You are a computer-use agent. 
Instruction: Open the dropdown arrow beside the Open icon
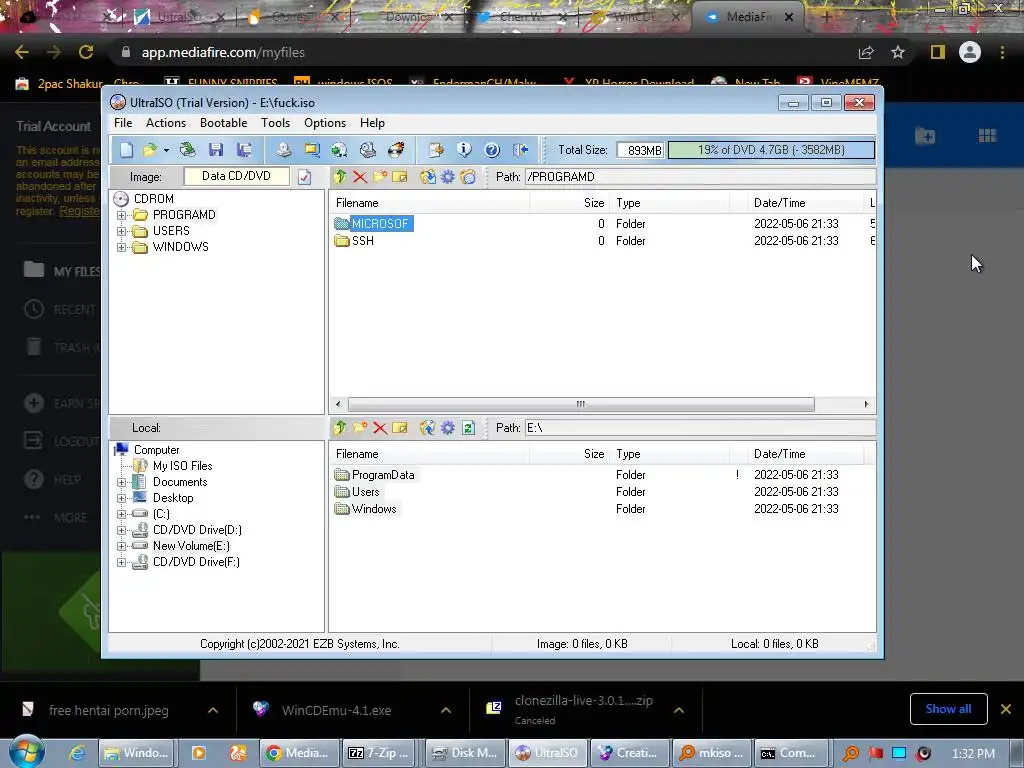pyautogui.click(x=167, y=151)
